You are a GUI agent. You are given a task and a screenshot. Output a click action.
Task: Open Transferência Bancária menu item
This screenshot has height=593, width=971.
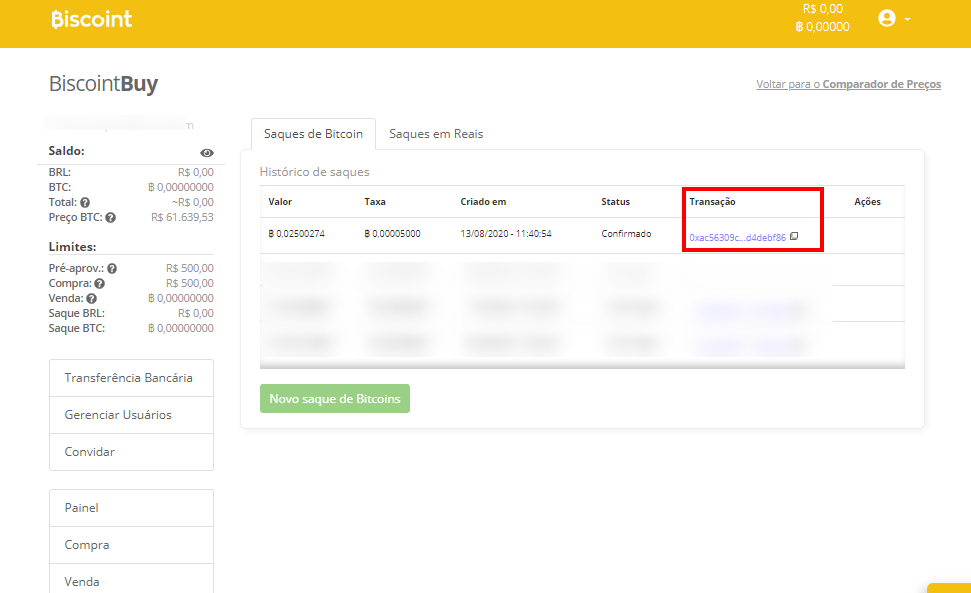[x=131, y=378]
